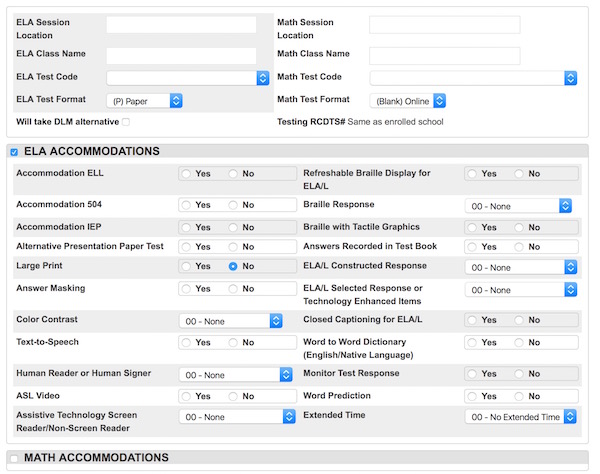
Task: Select No for Word to Word Dictionary
Action: tap(519, 342)
